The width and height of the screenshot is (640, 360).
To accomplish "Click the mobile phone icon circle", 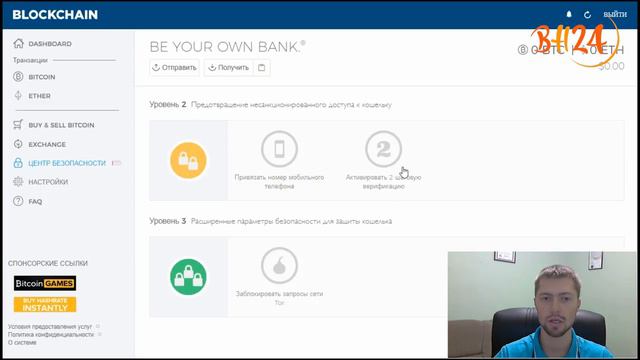I will [x=280, y=149].
